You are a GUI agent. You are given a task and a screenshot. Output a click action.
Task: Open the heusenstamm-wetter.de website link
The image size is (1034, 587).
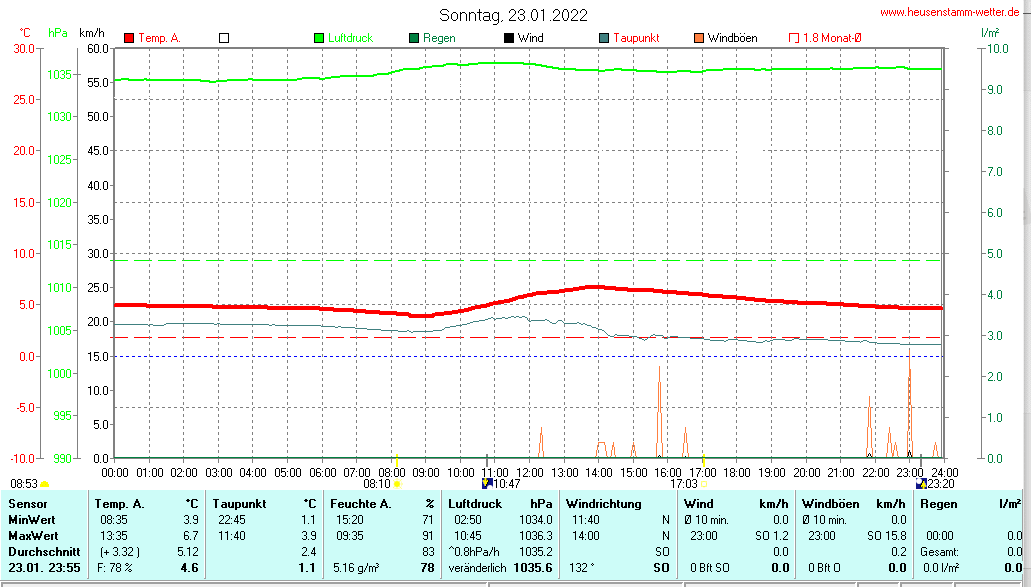(x=949, y=12)
